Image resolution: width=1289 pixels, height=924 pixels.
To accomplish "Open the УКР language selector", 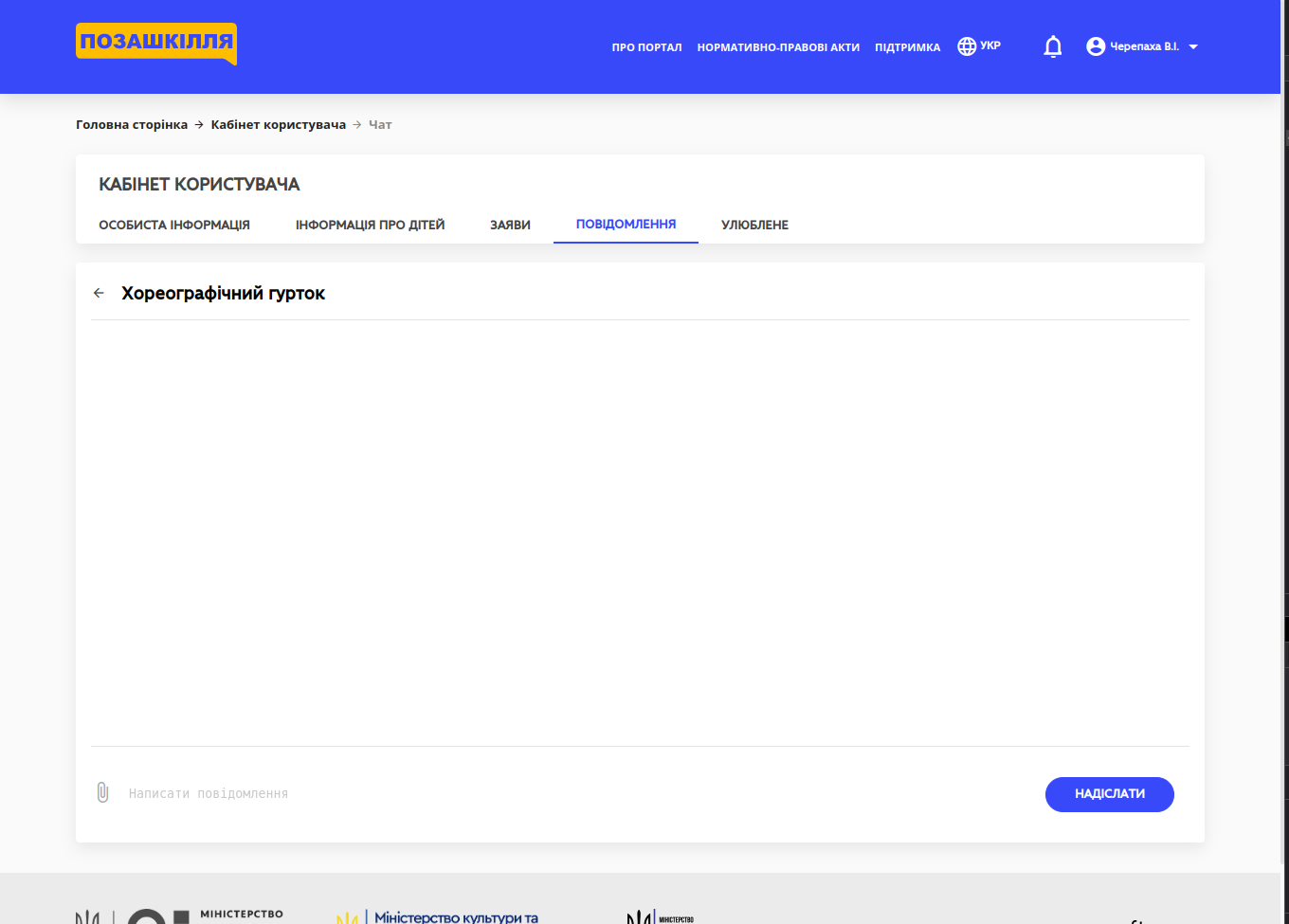I will point(979,45).
